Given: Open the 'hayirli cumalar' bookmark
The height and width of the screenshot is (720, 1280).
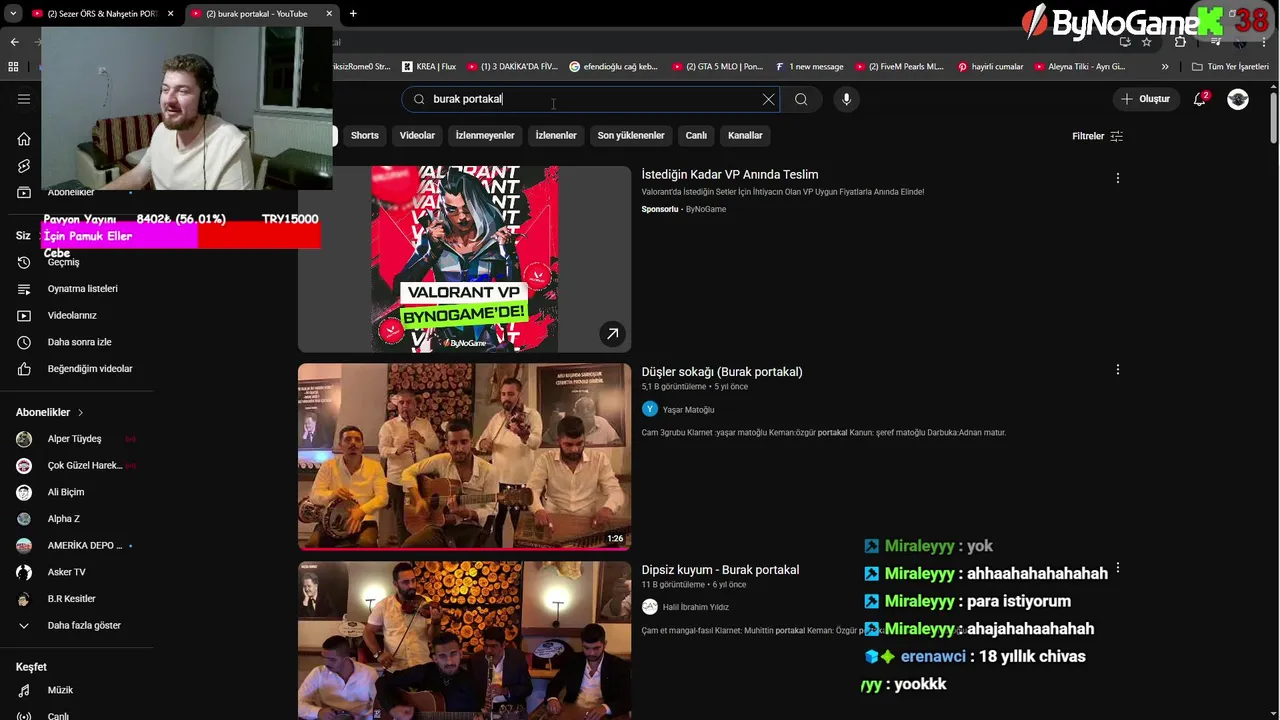Looking at the screenshot, I should [x=990, y=67].
